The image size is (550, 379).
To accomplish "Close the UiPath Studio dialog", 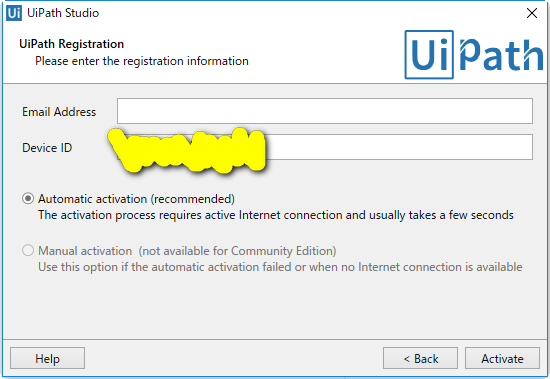I will coord(532,13).
